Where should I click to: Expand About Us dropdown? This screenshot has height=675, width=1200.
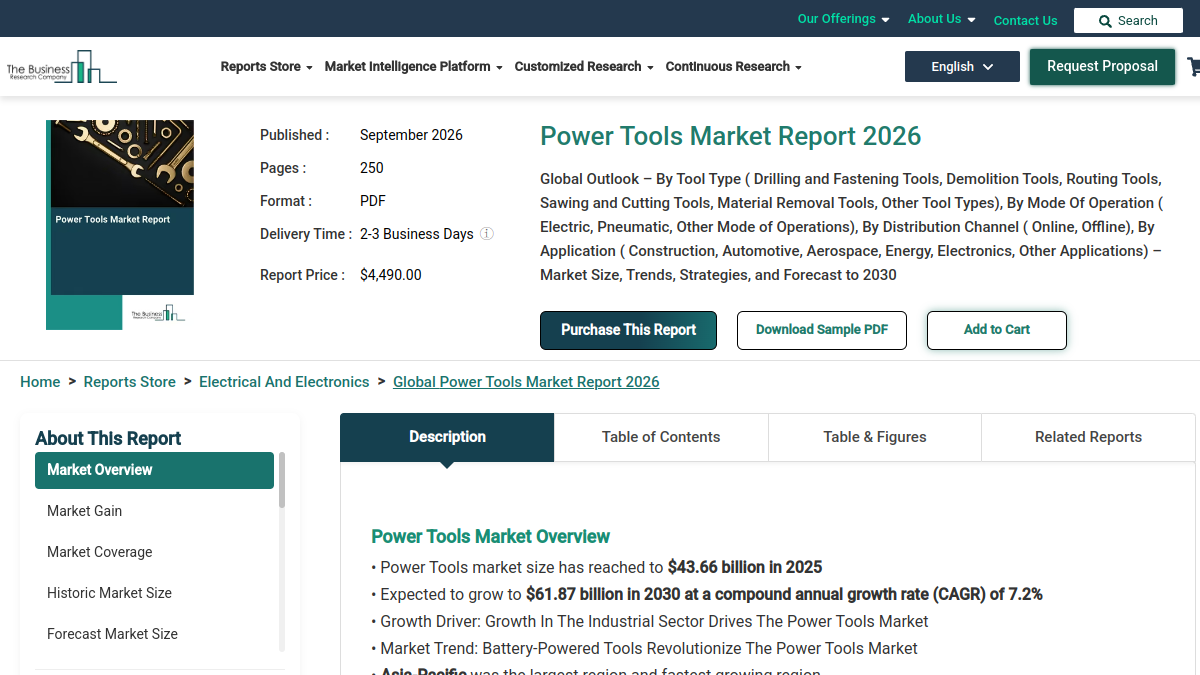tap(941, 19)
